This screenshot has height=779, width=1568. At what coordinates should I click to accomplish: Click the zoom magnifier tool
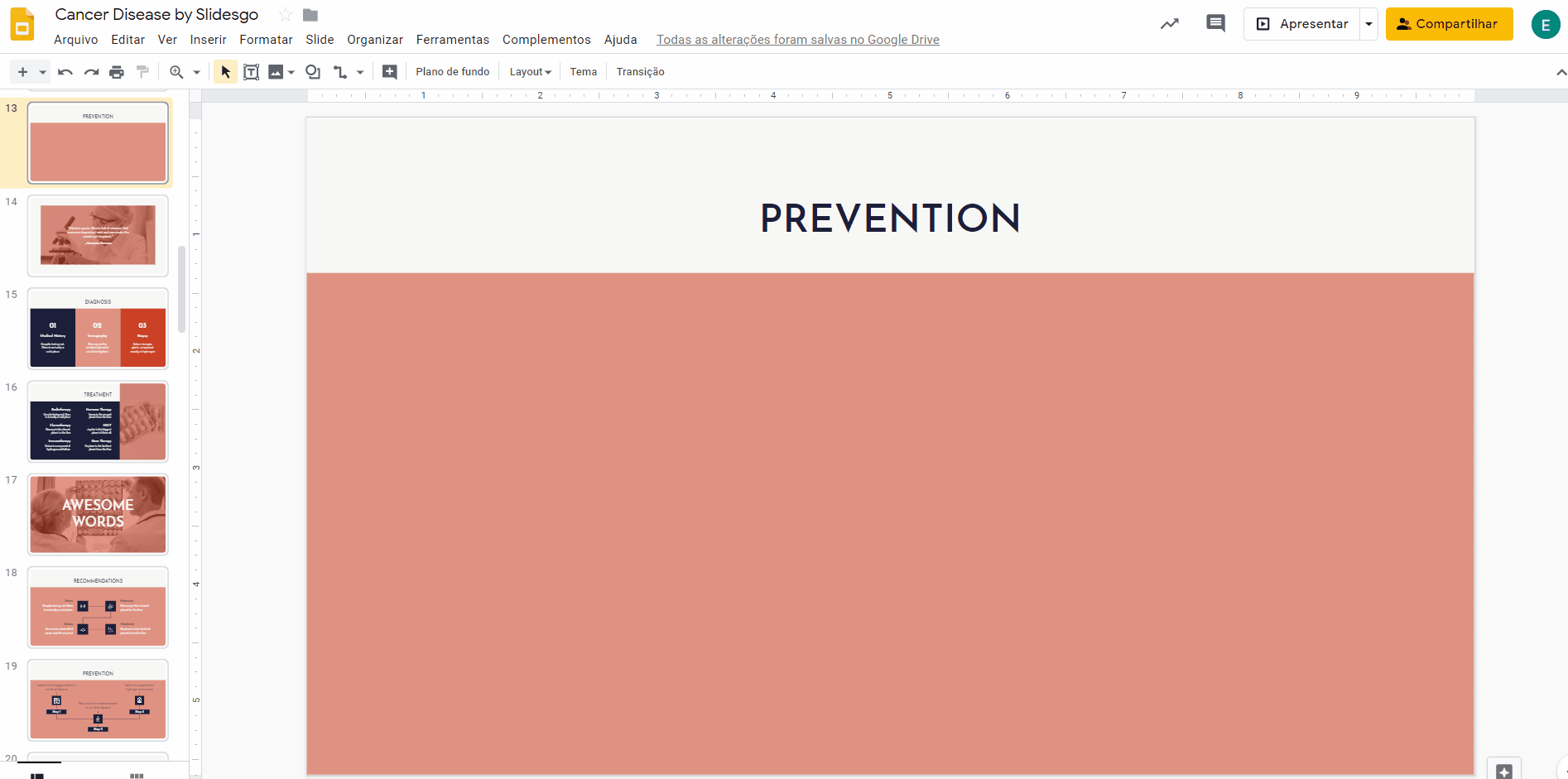click(x=176, y=72)
